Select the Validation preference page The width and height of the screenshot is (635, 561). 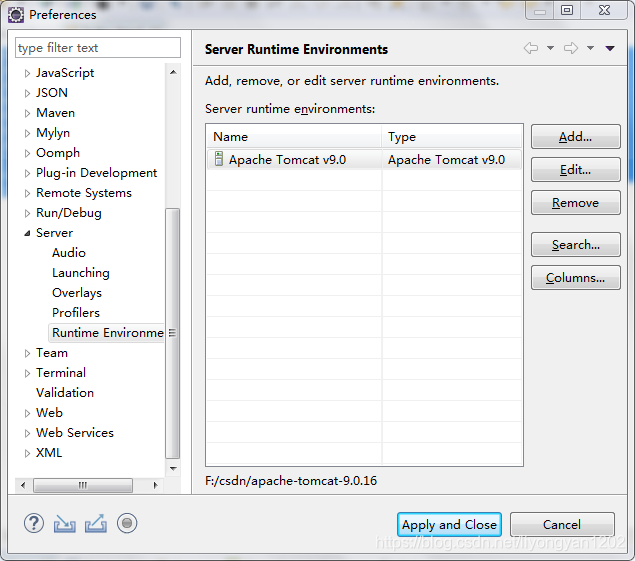(x=65, y=392)
